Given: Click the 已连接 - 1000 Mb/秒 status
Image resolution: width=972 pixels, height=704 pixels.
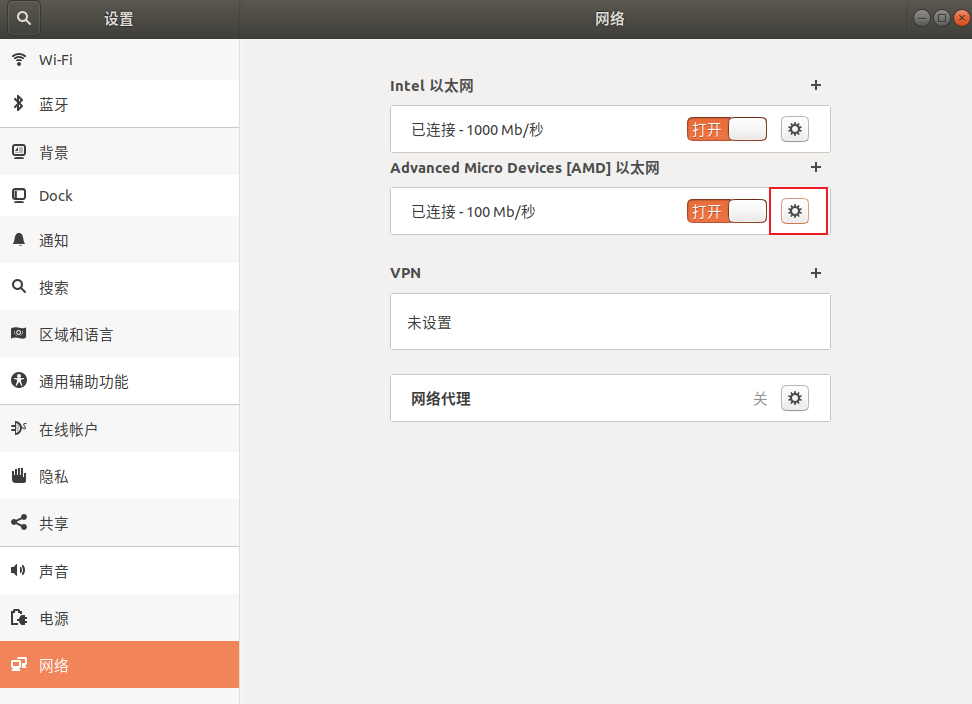Looking at the screenshot, I should 477,130.
